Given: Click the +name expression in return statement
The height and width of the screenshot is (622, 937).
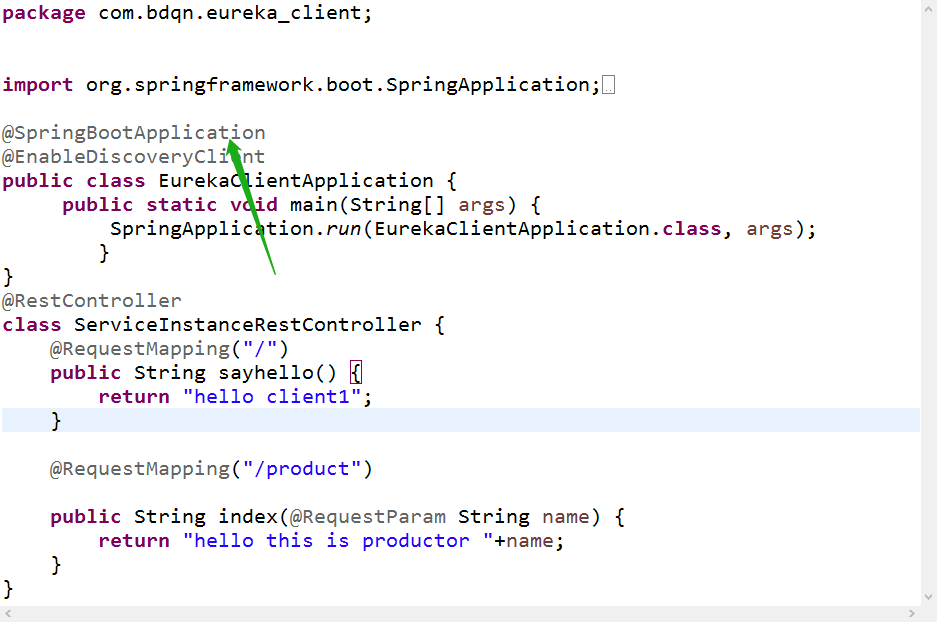Looking at the screenshot, I should (524, 541).
